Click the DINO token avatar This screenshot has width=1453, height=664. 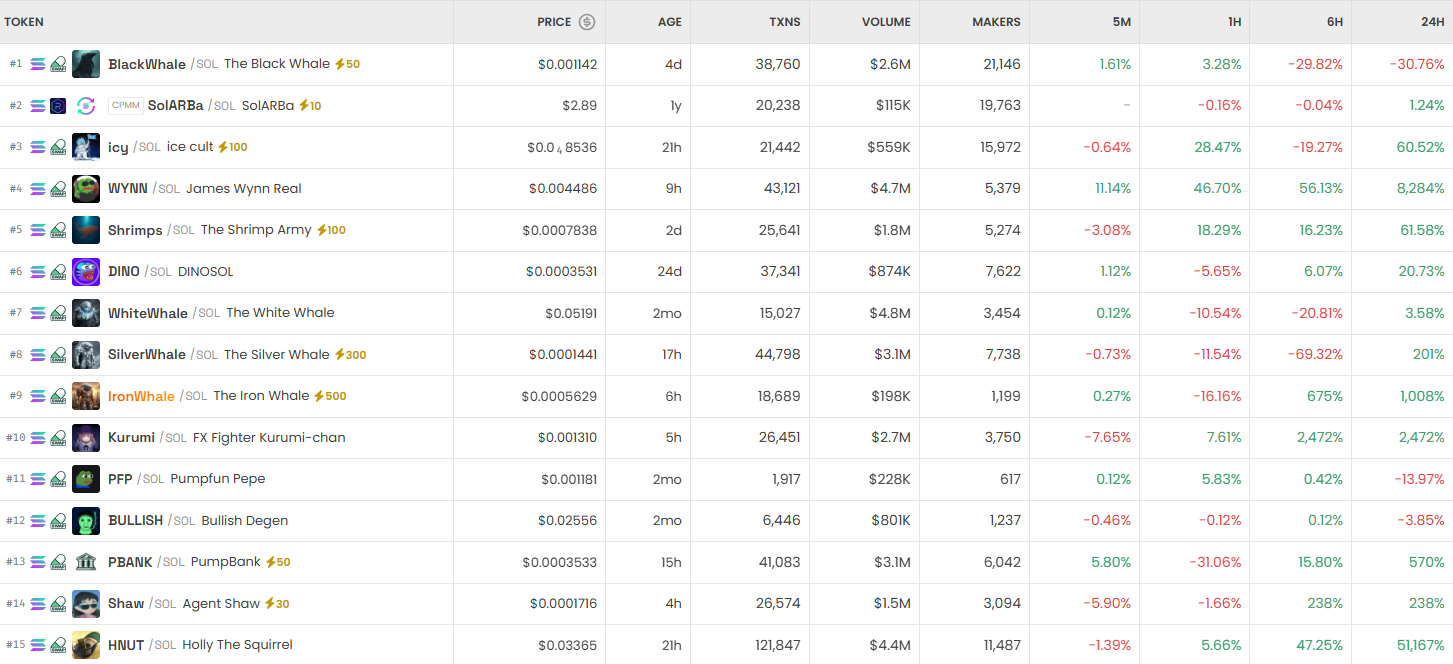click(86, 272)
